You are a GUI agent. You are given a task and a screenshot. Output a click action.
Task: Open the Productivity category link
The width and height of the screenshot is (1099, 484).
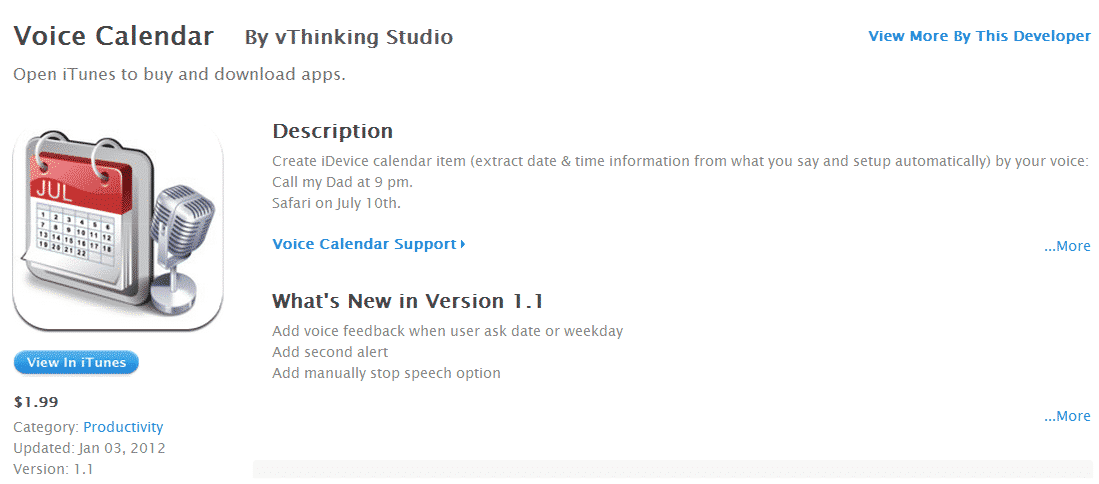click(123, 427)
